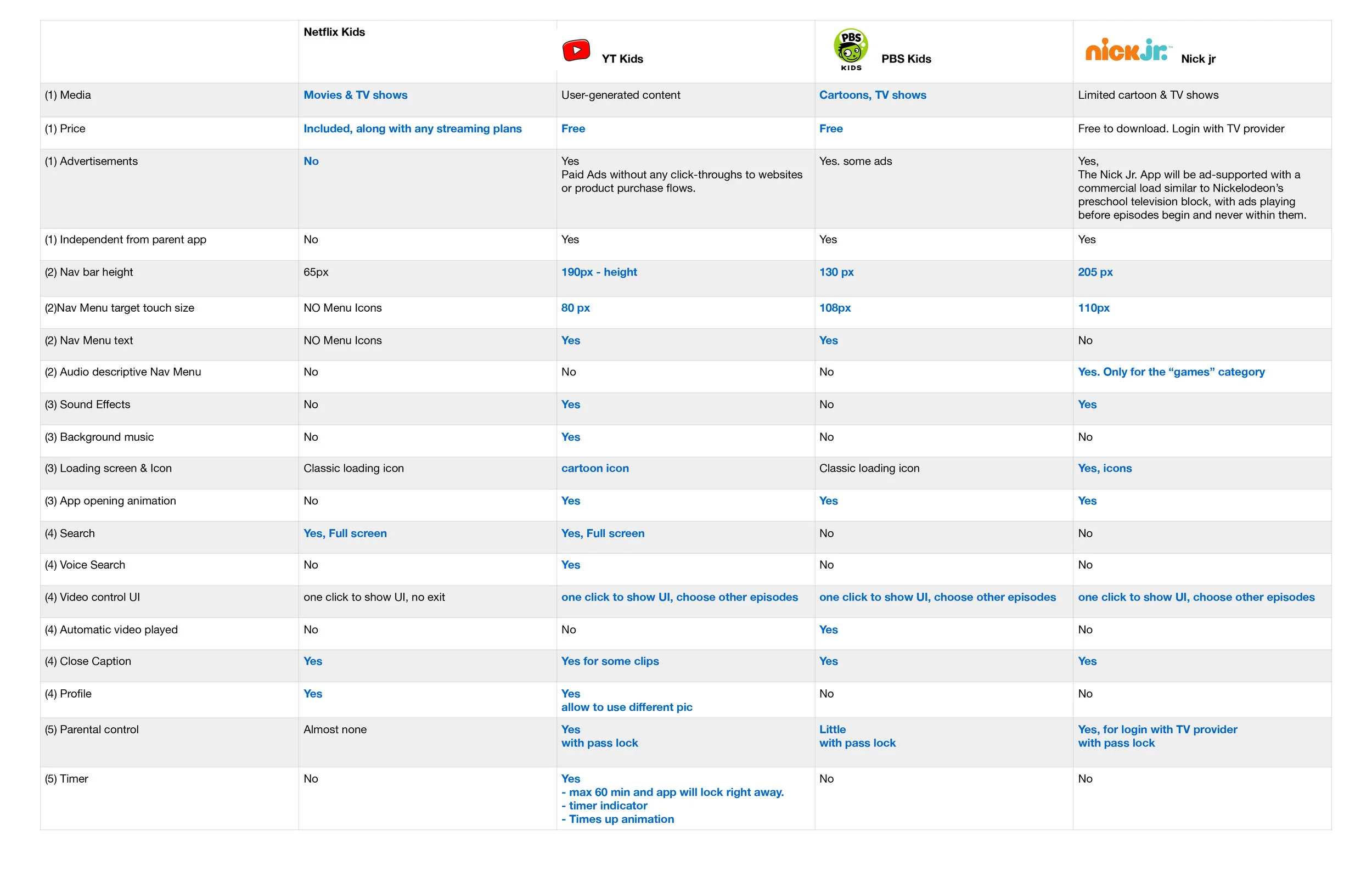
Task: Click the 'cartoon icon' cell text
Action: [595, 468]
